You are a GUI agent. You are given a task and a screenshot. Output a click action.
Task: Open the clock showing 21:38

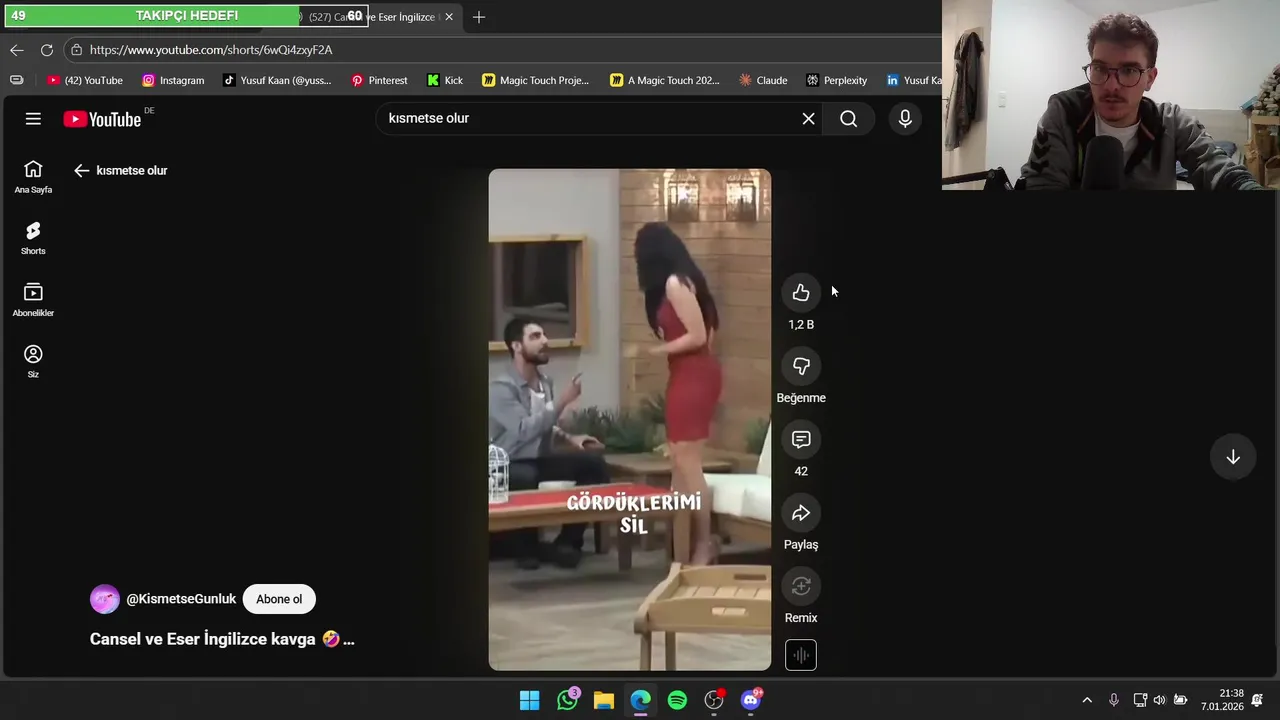[x=1222, y=700]
